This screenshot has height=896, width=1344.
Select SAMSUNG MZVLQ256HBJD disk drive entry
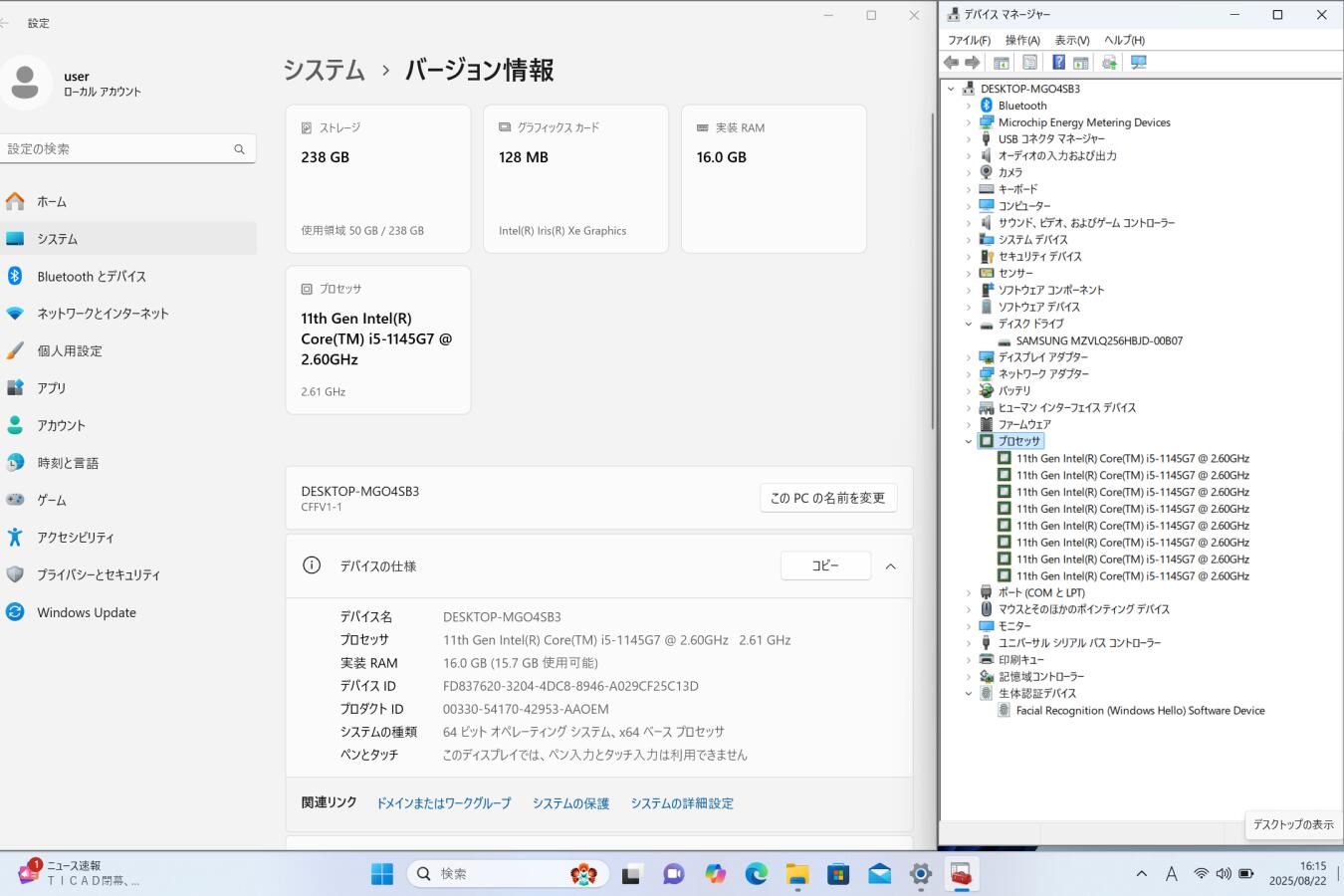click(1099, 340)
